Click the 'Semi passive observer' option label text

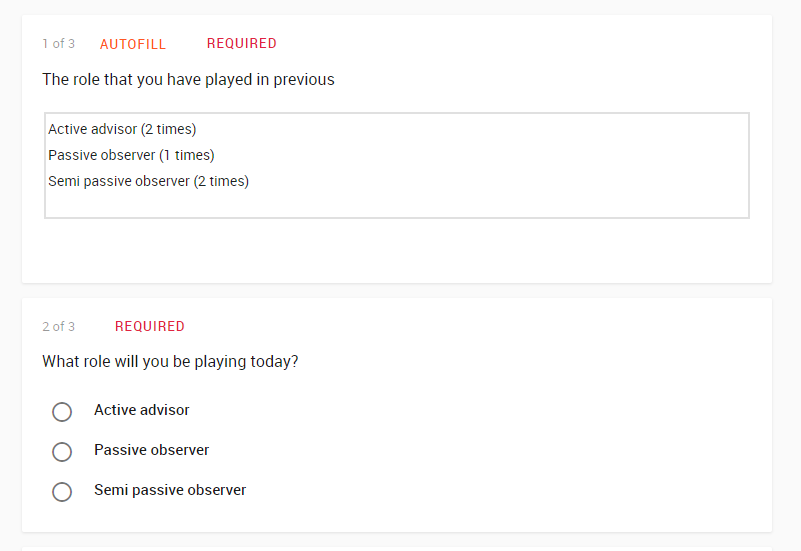(x=170, y=490)
